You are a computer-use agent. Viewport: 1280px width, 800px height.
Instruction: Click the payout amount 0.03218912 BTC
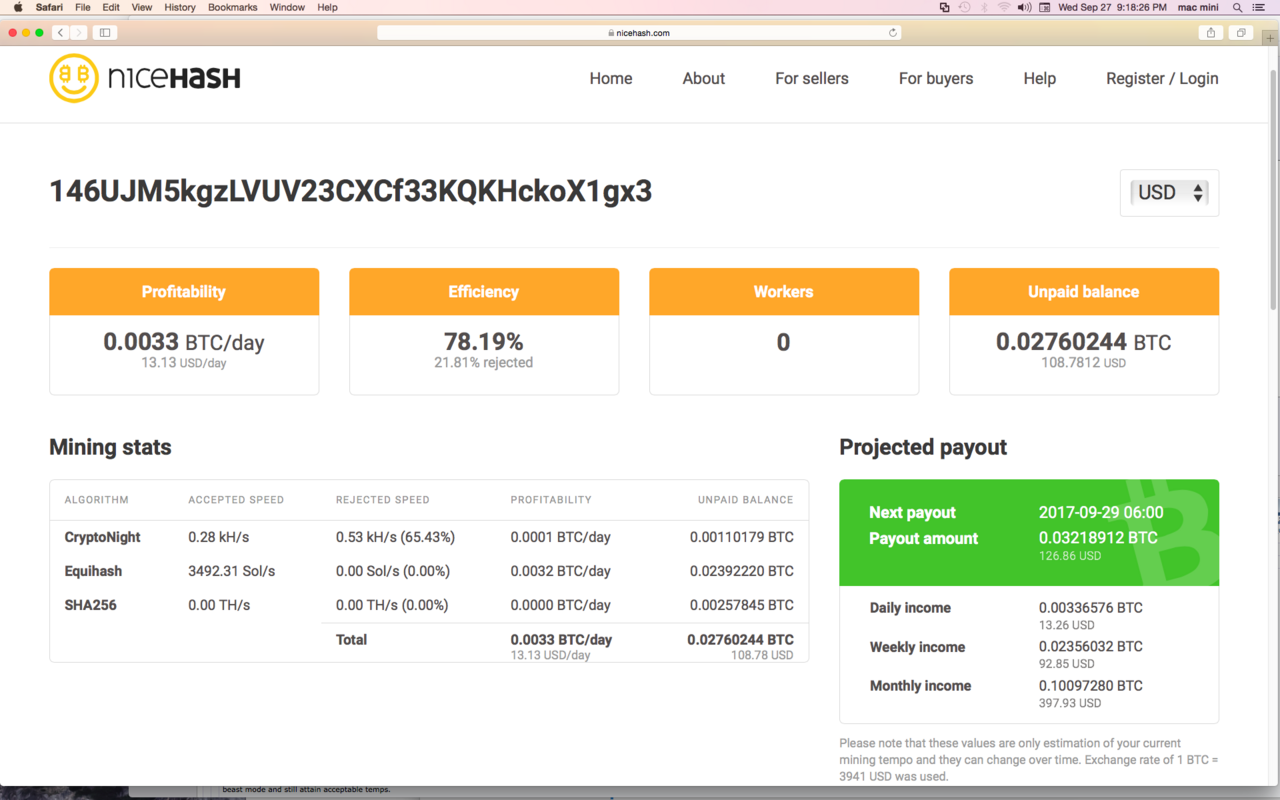[x=1098, y=538]
